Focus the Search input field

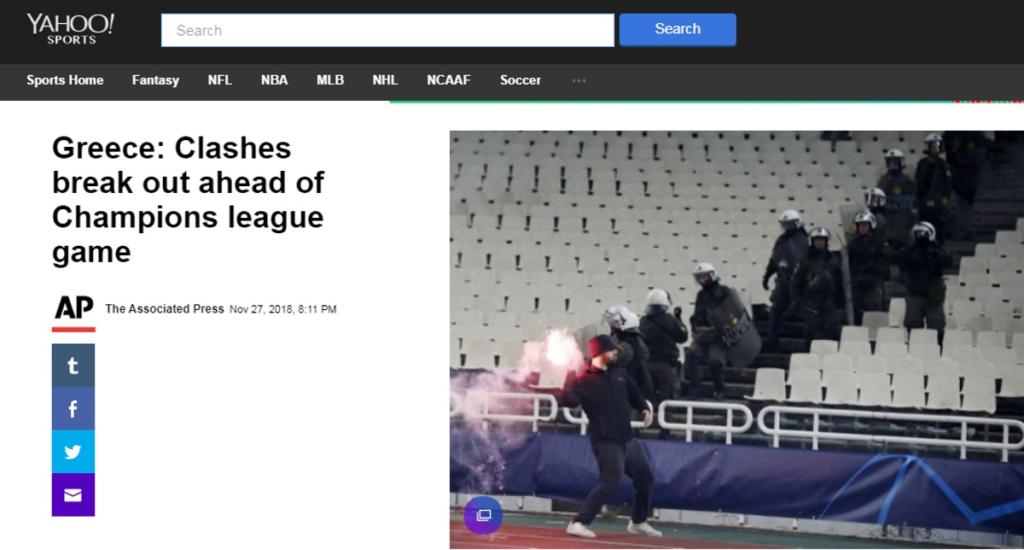tap(387, 30)
